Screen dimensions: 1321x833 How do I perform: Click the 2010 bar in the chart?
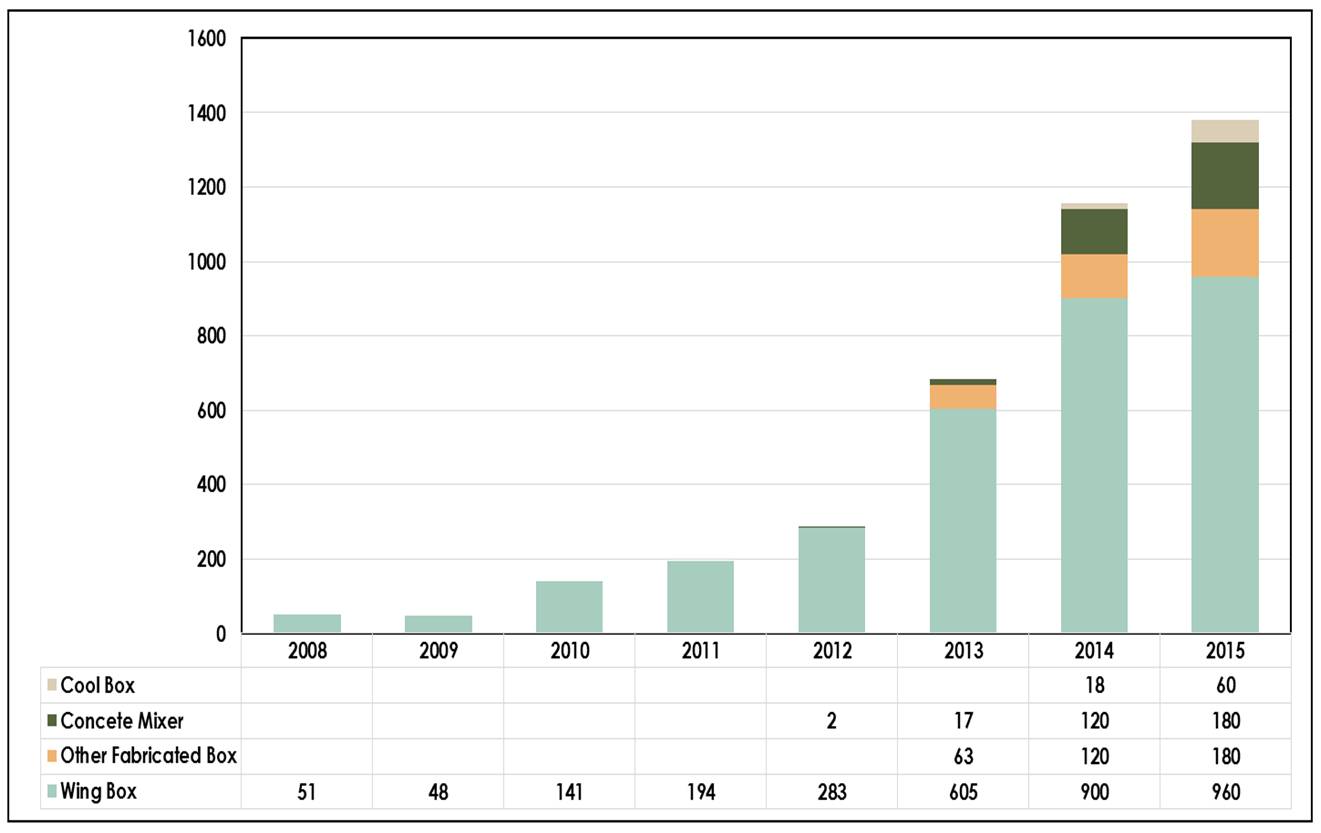(x=569, y=607)
